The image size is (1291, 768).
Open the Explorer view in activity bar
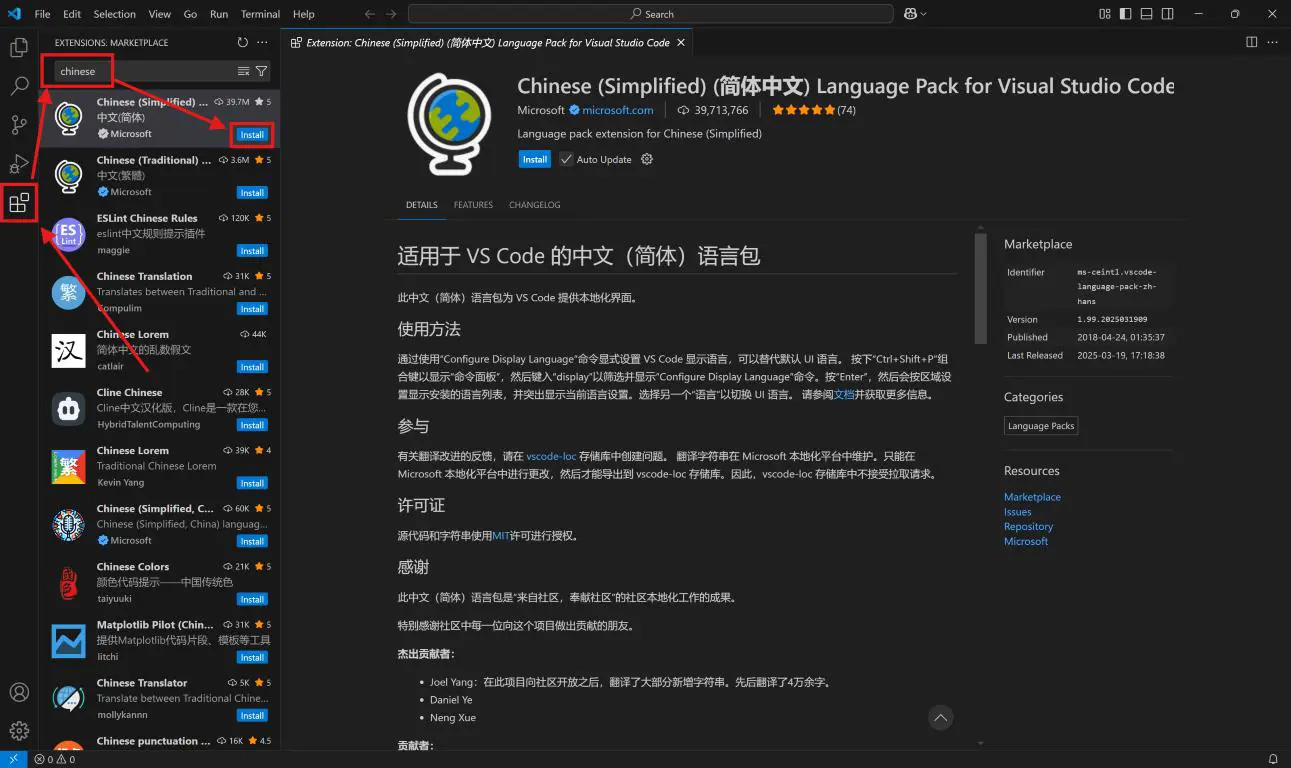19,47
